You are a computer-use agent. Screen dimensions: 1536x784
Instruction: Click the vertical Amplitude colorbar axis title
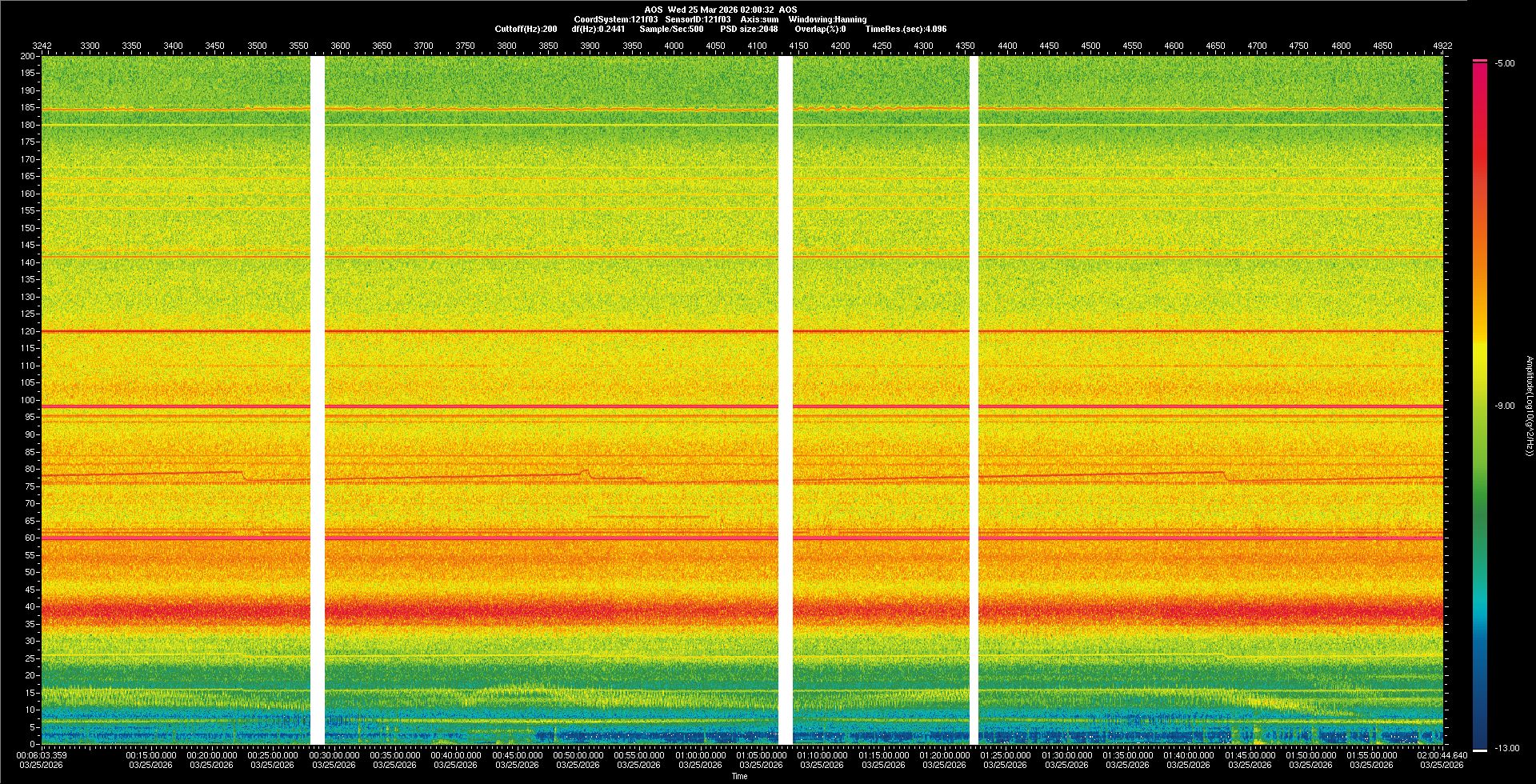click(x=1529, y=406)
